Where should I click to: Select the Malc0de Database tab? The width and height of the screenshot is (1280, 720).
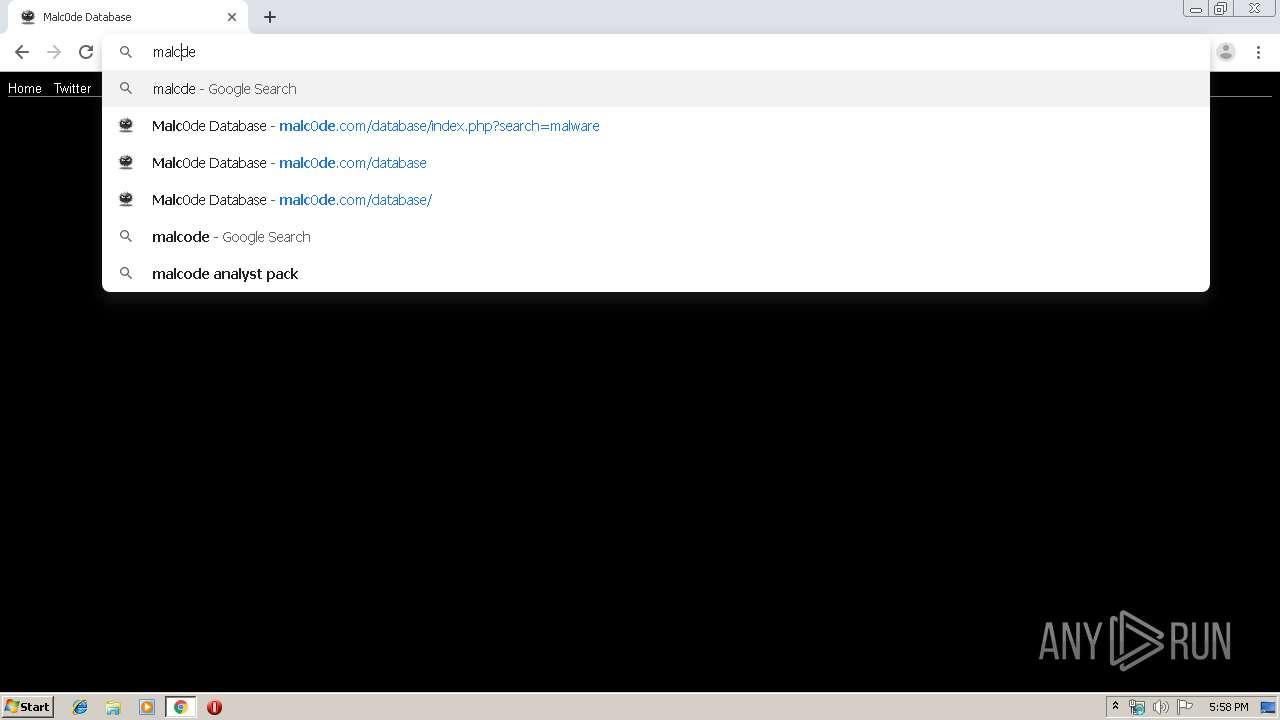coord(128,17)
